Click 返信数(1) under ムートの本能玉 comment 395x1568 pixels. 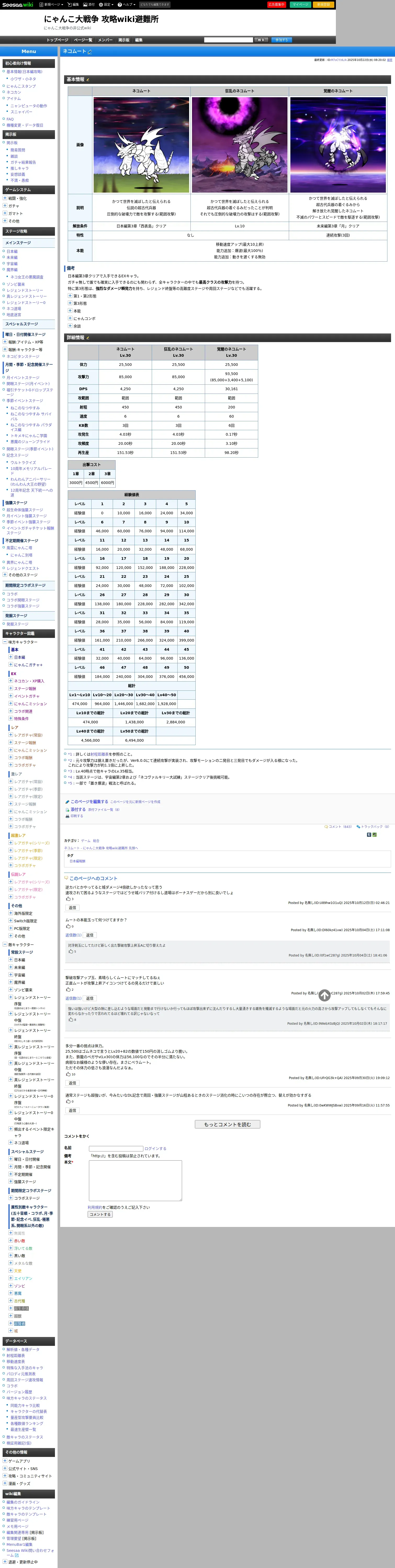tap(73, 935)
